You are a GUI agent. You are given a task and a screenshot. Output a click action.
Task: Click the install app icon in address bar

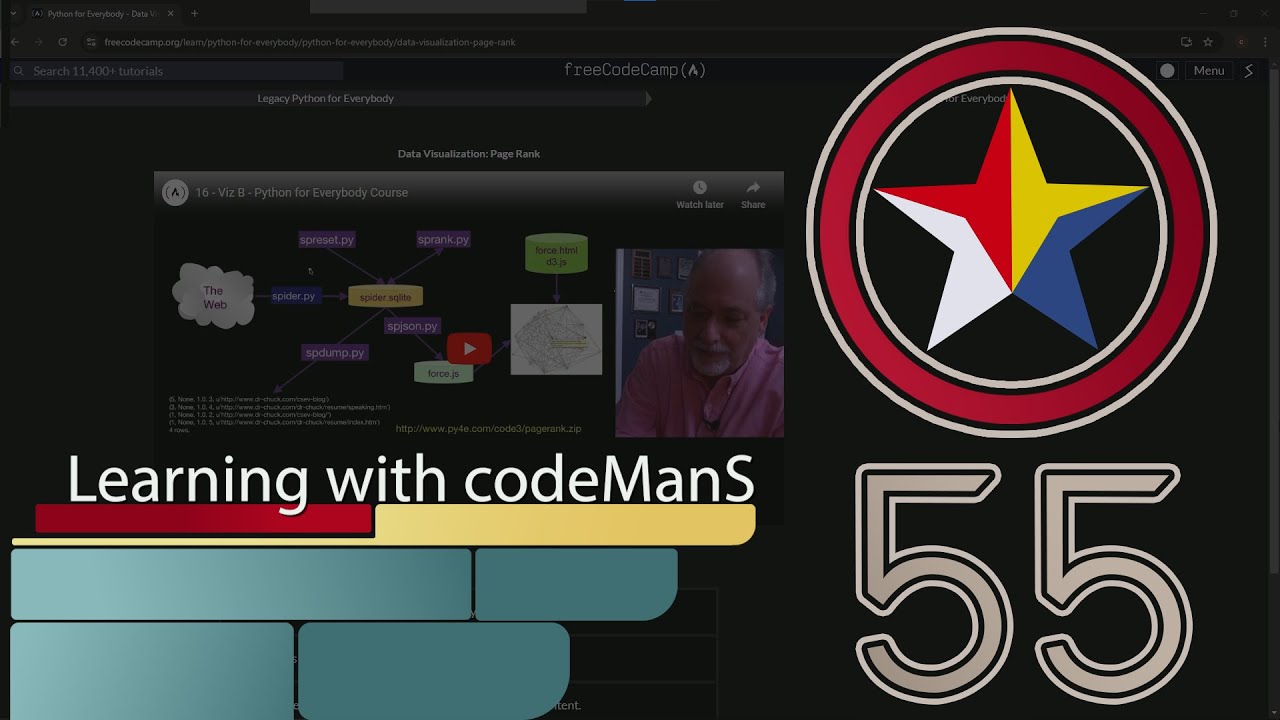coord(1186,42)
